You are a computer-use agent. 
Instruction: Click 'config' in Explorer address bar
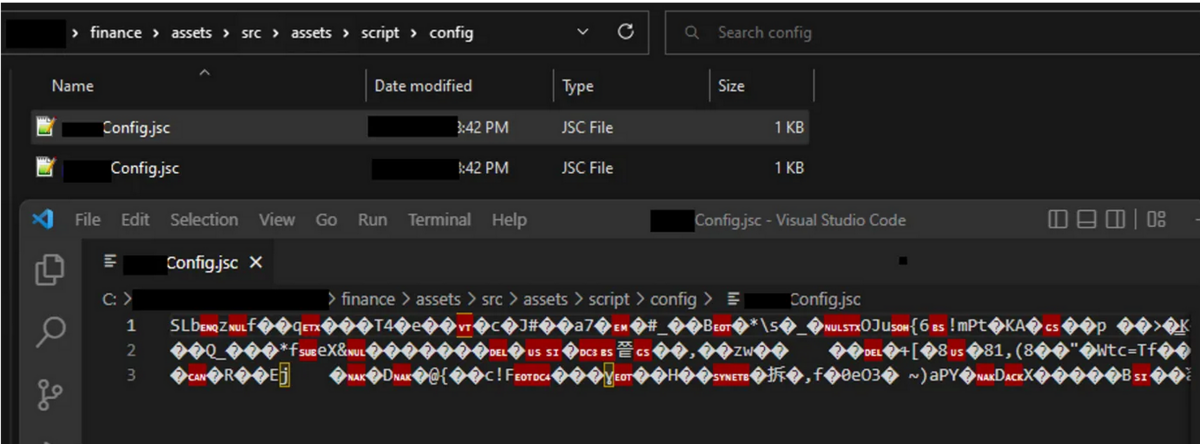[451, 33]
